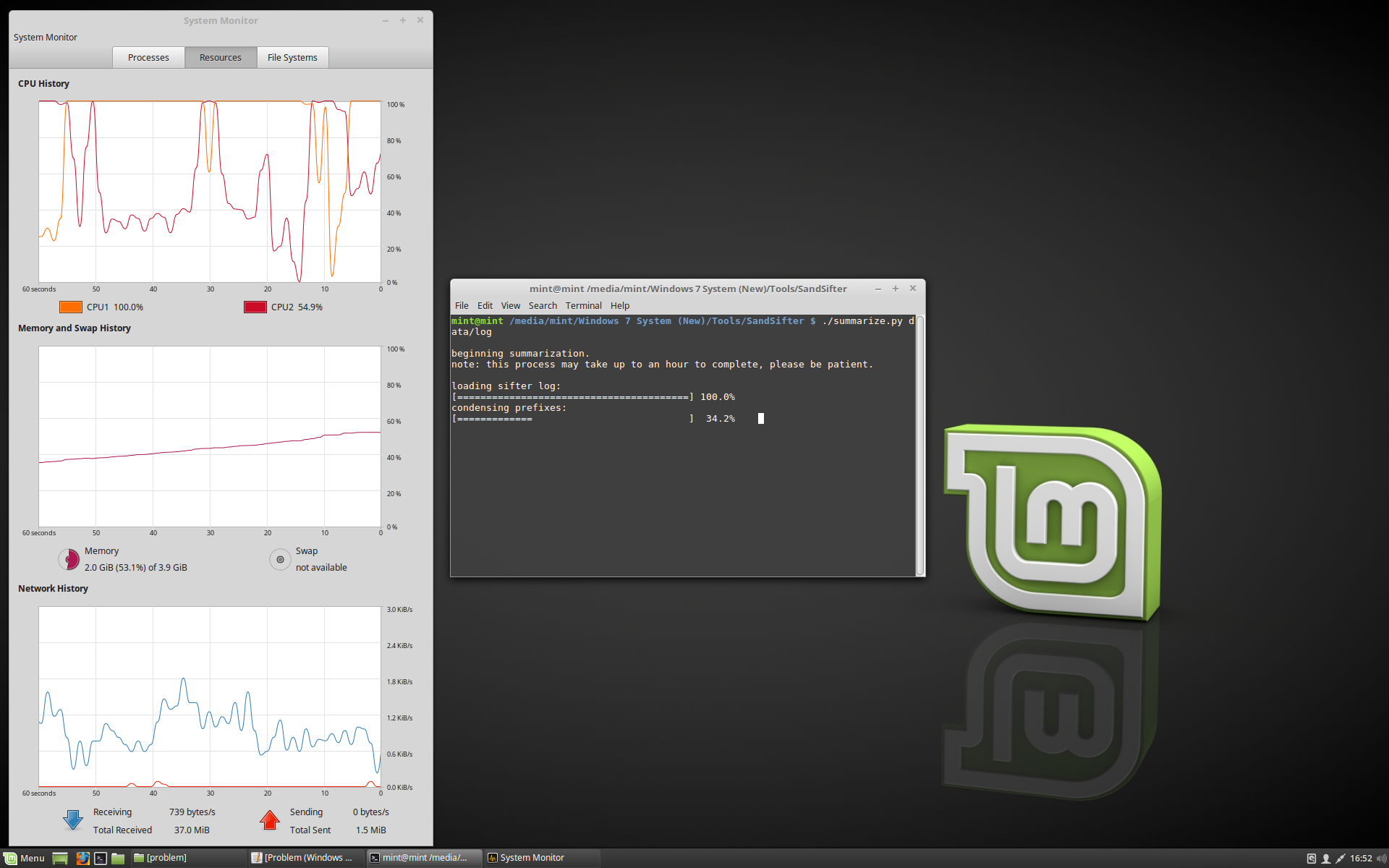Click the CPU1 orange color swatch
1389x868 pixels.
pos(70,307)
